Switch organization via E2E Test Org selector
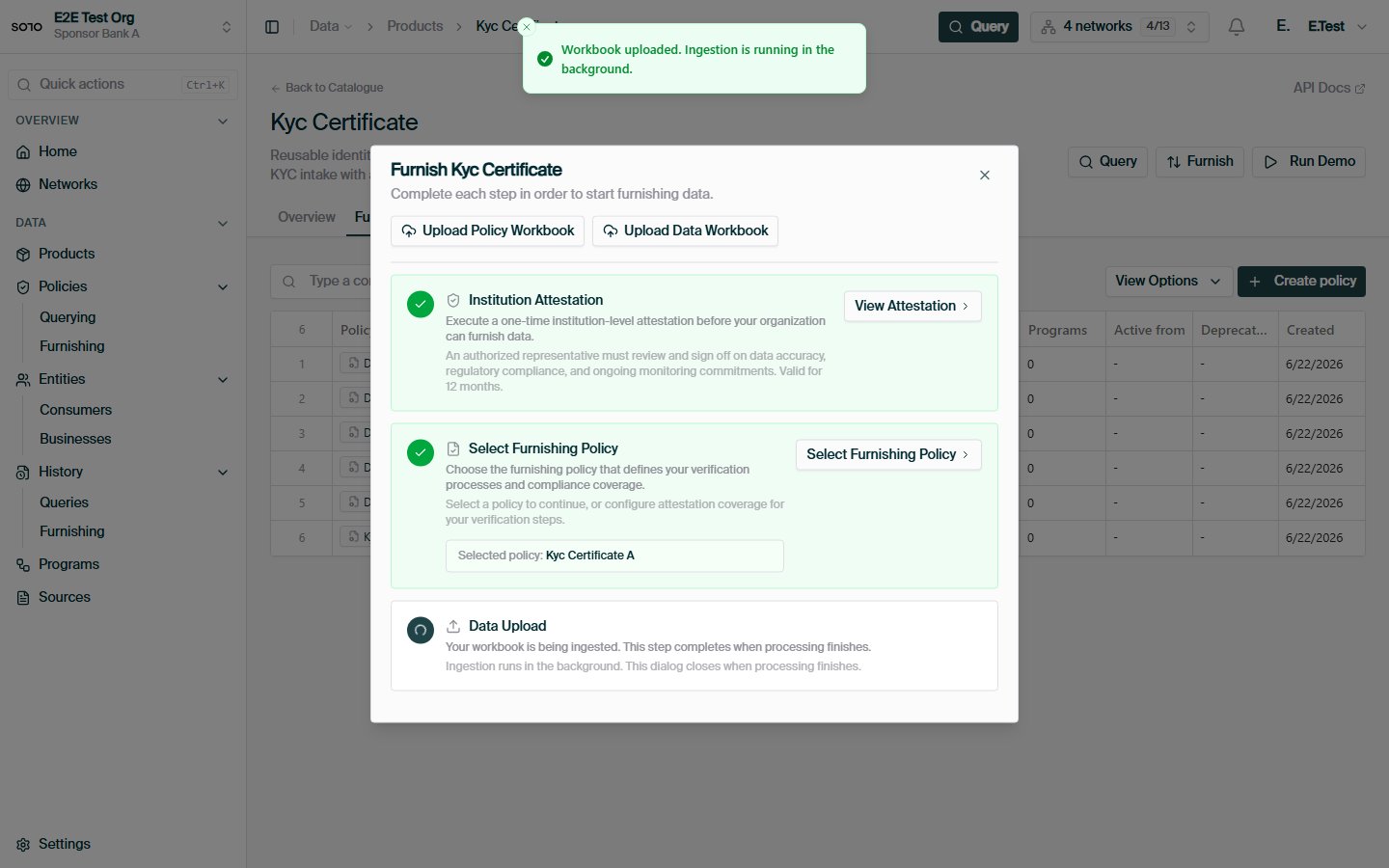 pyautogui.click(x=123, y=26)
